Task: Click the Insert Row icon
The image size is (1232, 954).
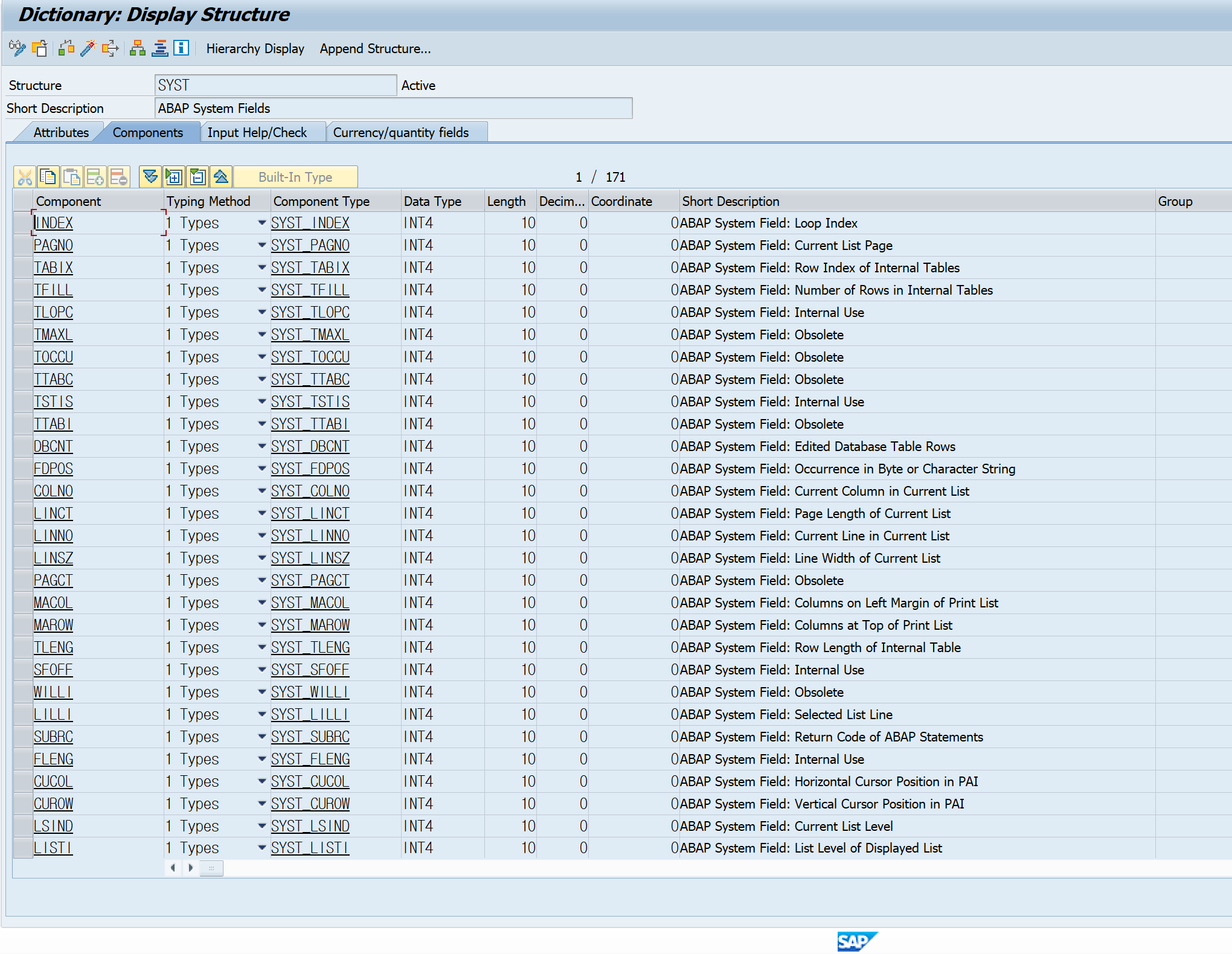Action: [95, 177]
